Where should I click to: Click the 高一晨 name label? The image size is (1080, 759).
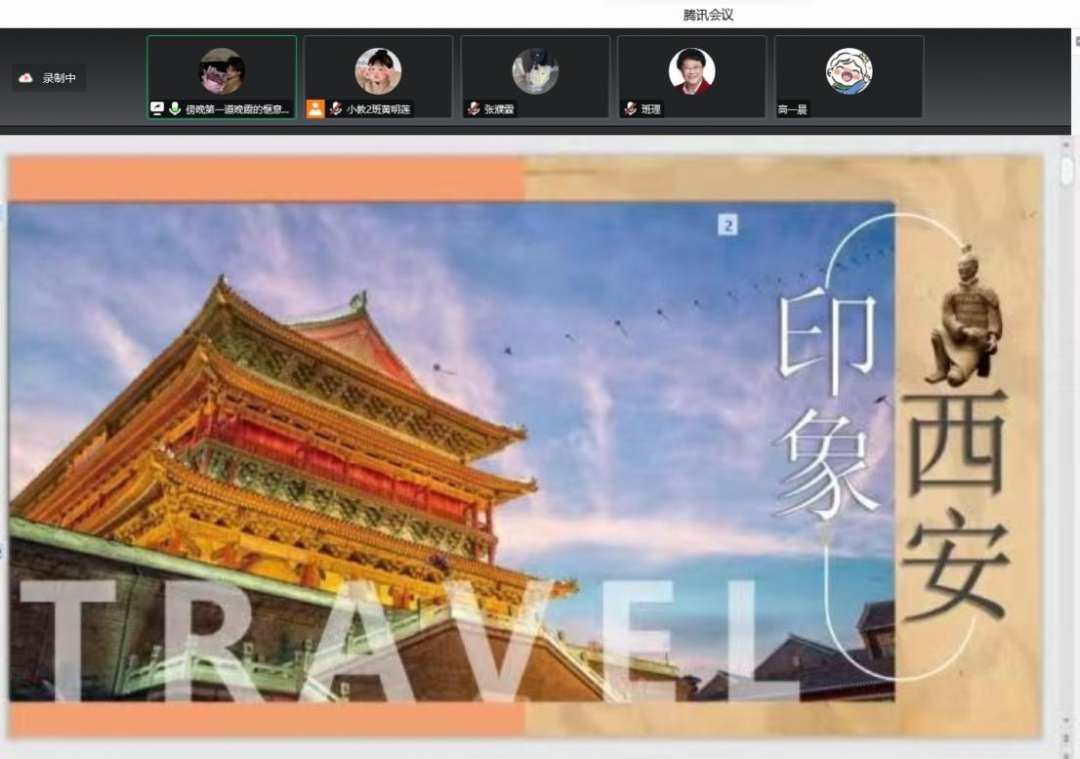792,110
